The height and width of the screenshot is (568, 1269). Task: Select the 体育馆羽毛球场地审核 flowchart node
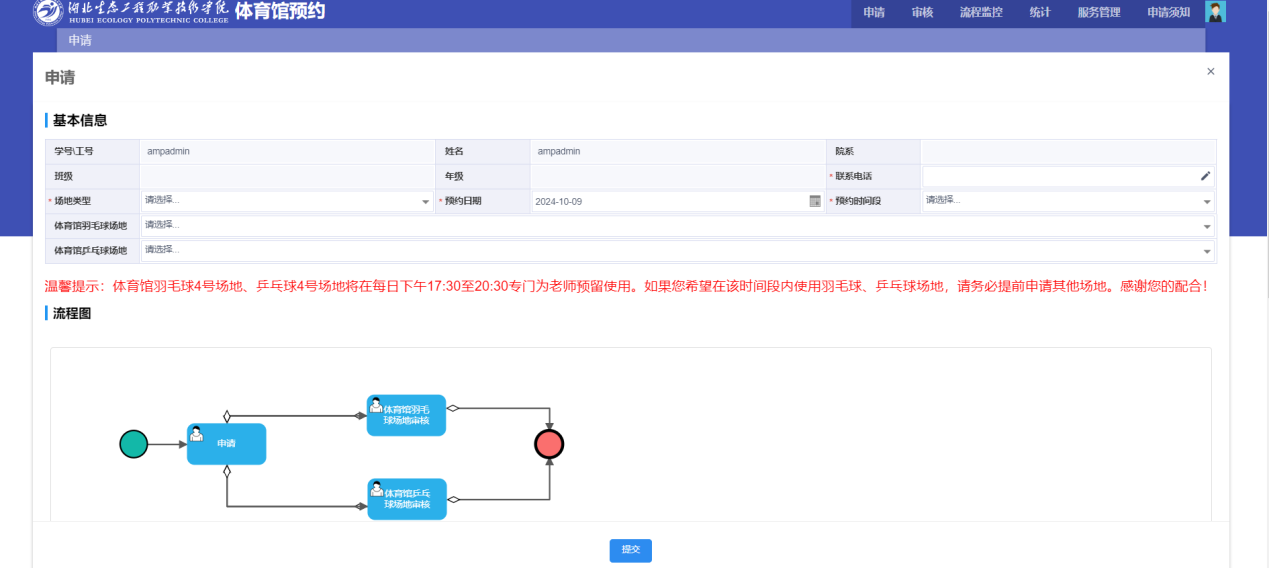(x=406, y=415)
